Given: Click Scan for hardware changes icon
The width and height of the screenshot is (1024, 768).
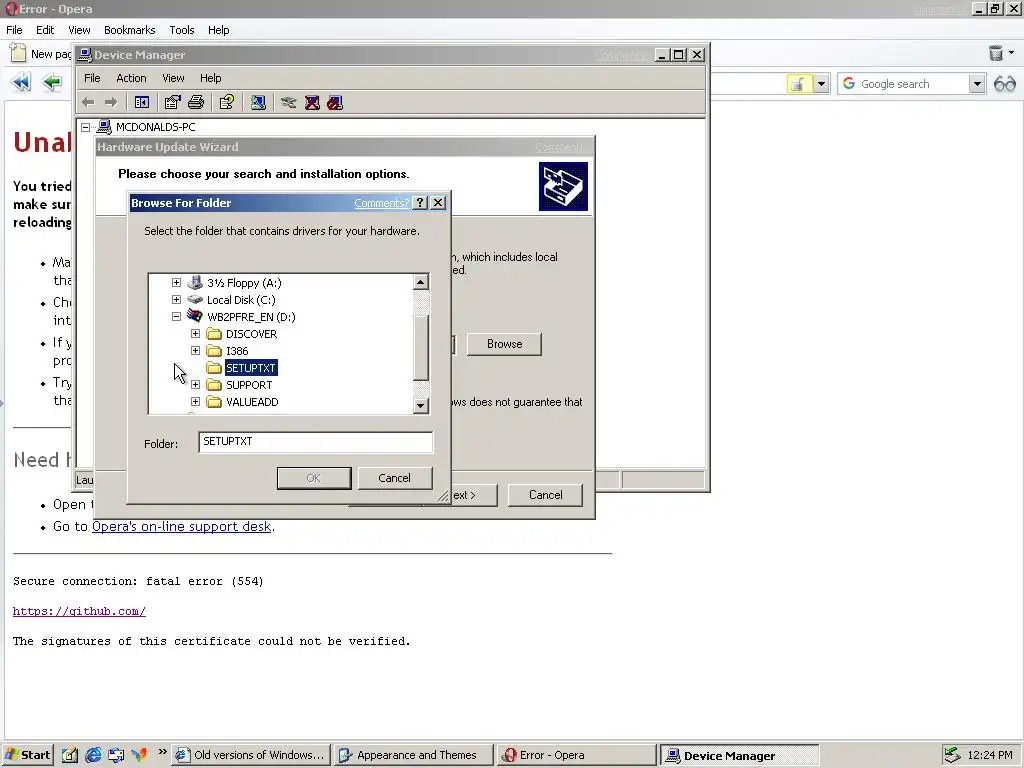Looking at the screenshot, I should [x=258, y=103].
